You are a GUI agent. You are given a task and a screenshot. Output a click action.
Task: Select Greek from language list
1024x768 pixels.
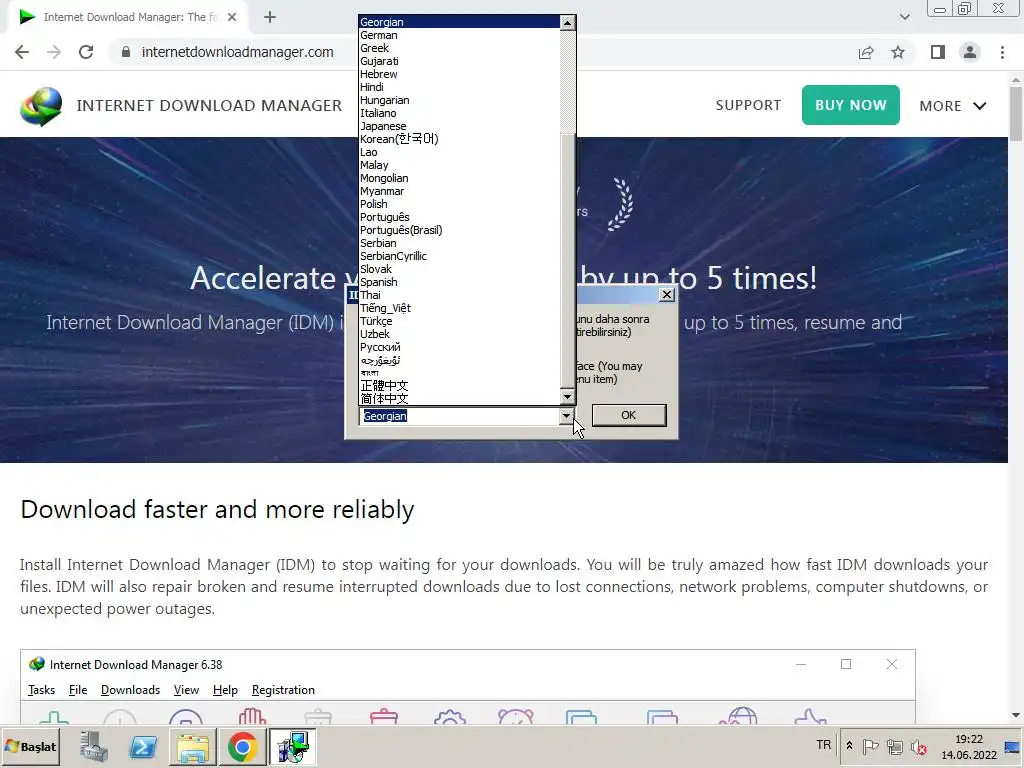tap(460, 48)
